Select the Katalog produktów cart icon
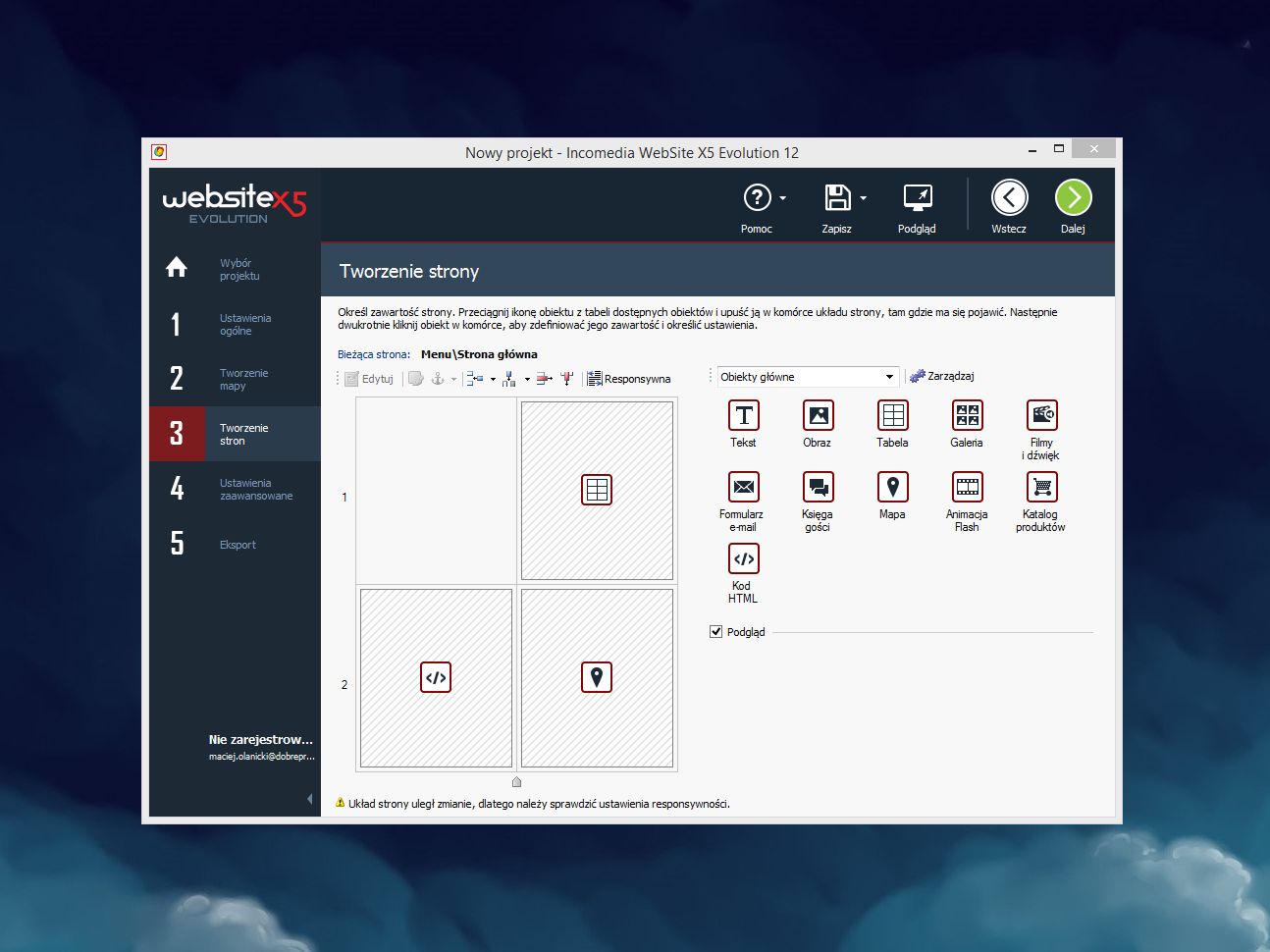 (x=1041, y=488)
